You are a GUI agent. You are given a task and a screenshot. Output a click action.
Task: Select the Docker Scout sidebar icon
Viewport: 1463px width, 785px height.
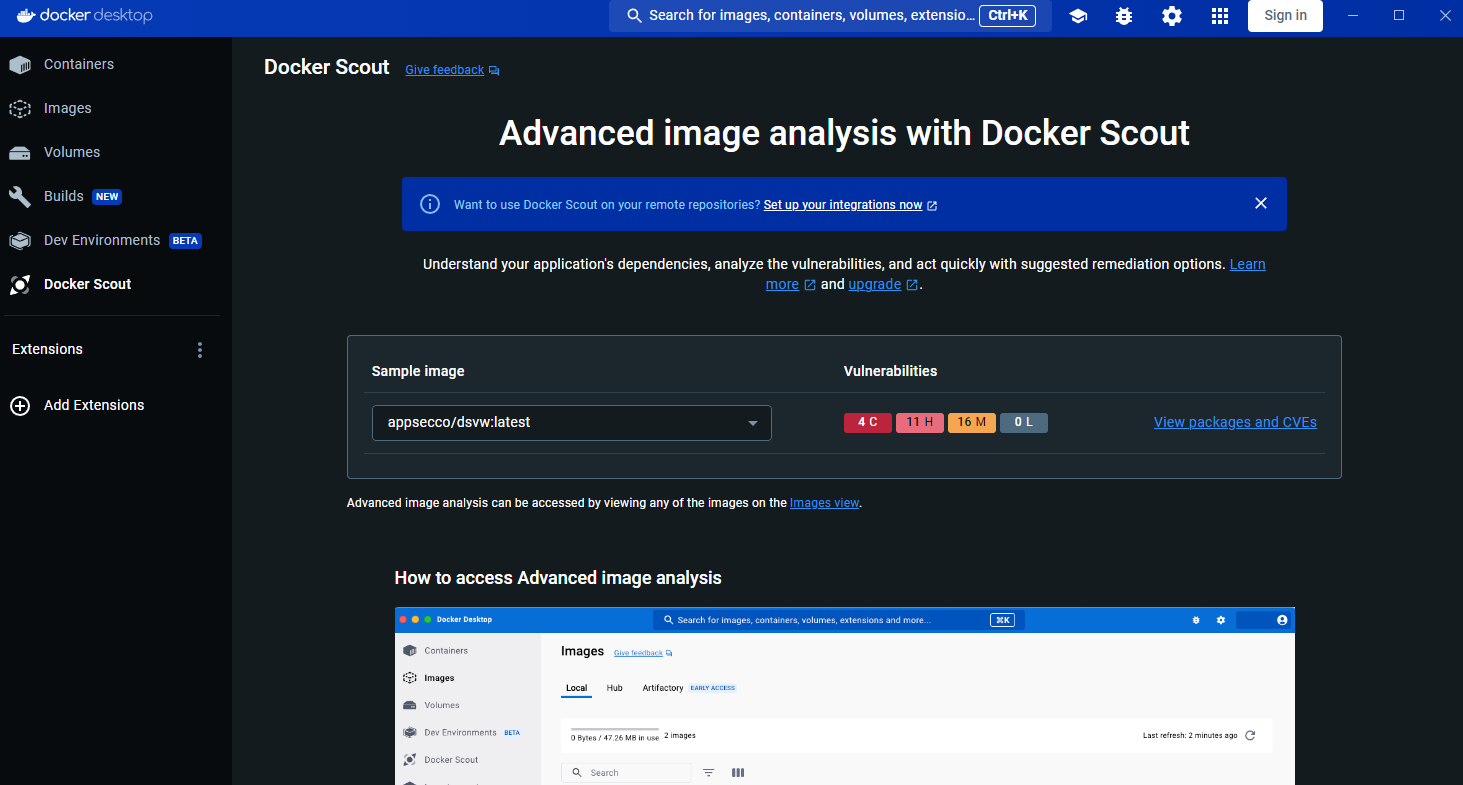pos(20,285)
